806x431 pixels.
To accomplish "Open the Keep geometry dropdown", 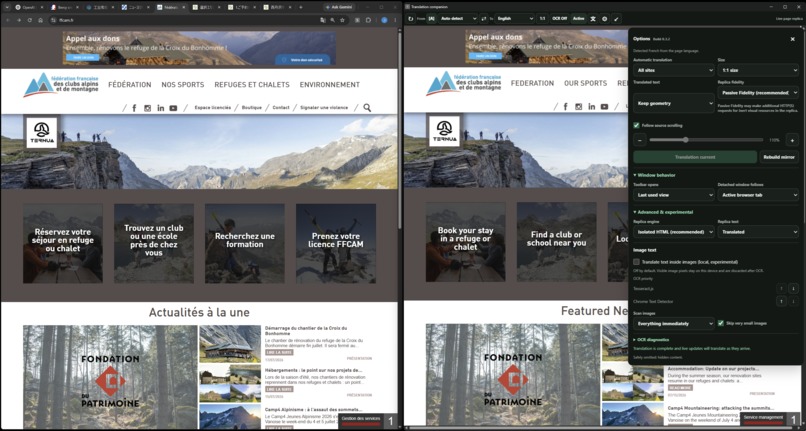I will pos(673,103).
